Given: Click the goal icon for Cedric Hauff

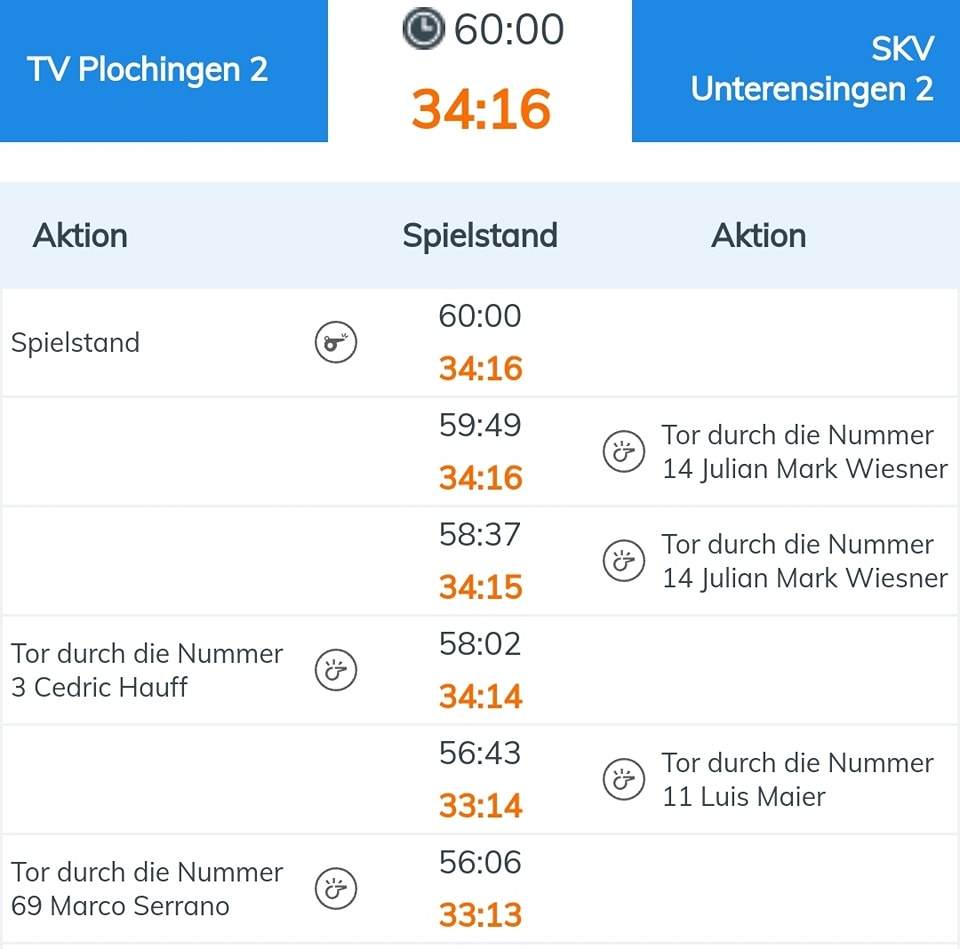Looking at the screenshot, I should point(335,670).
